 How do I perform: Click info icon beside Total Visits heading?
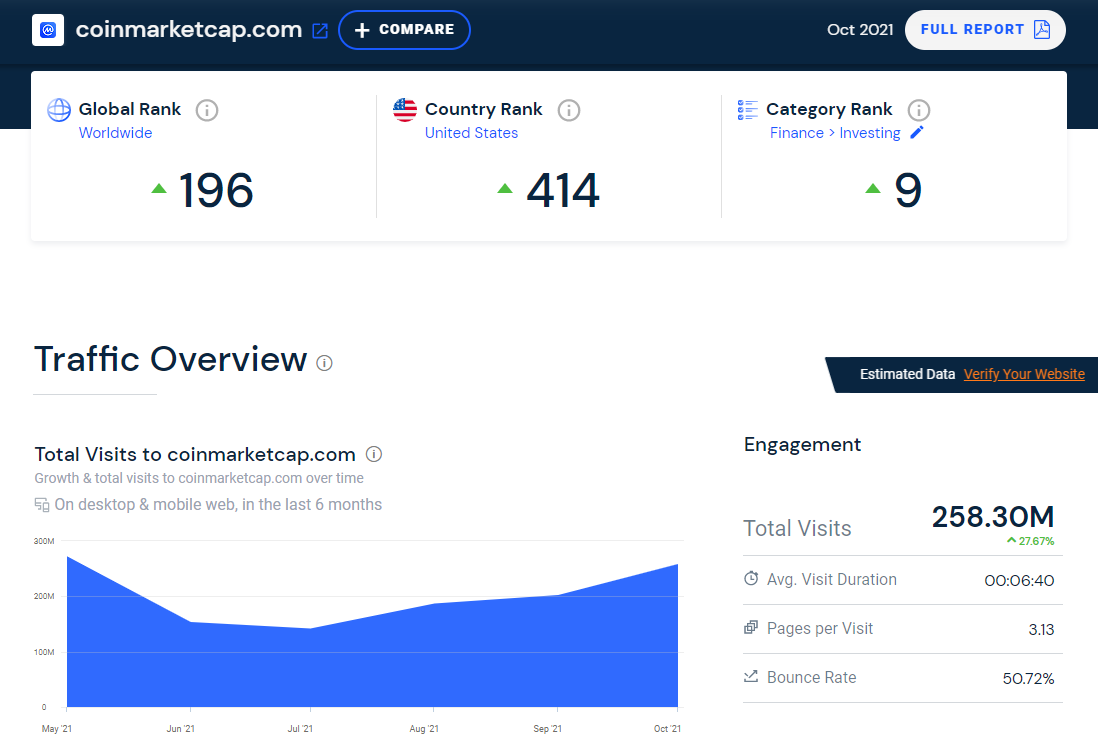click(374, 454)
